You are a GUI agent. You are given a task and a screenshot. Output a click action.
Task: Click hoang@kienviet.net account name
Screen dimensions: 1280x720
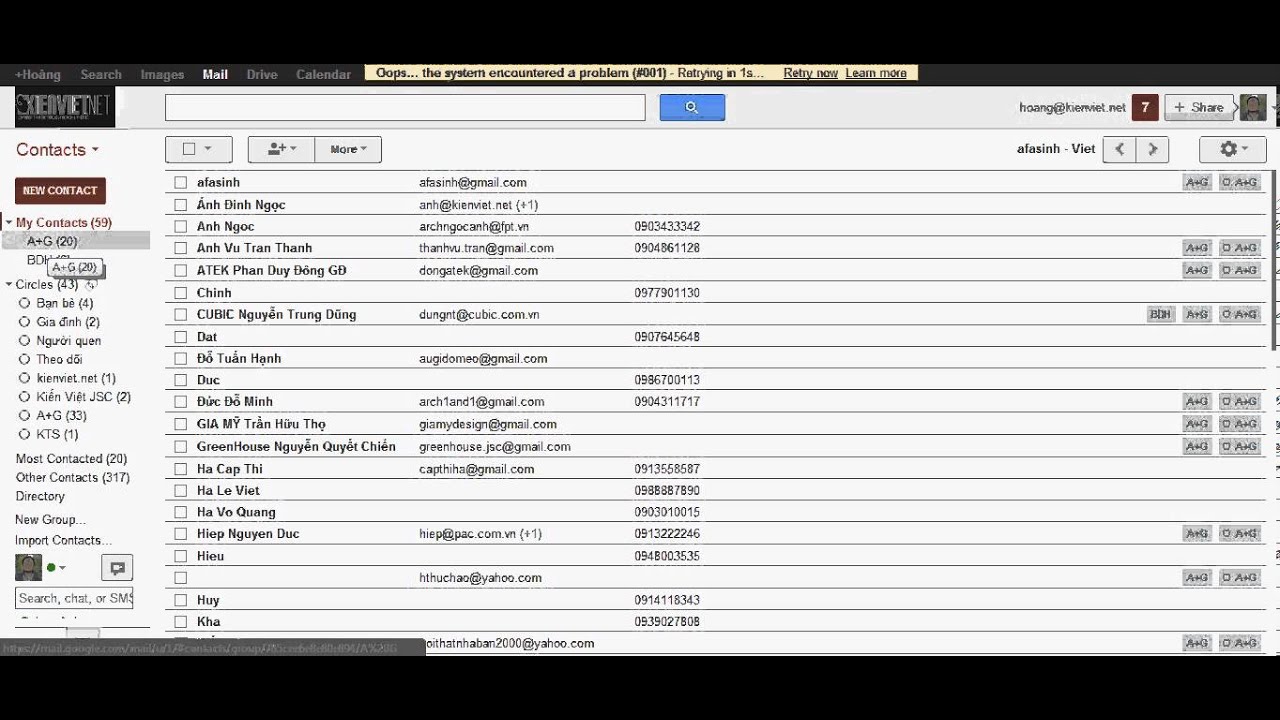pos(1072,107)
